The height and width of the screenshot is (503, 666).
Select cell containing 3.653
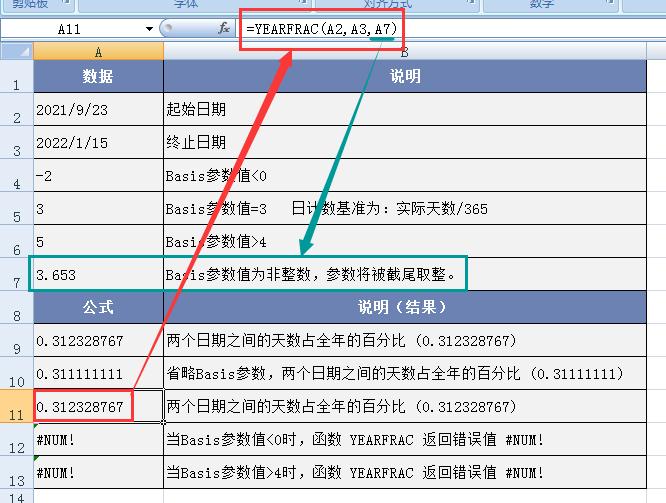[98, 274]
